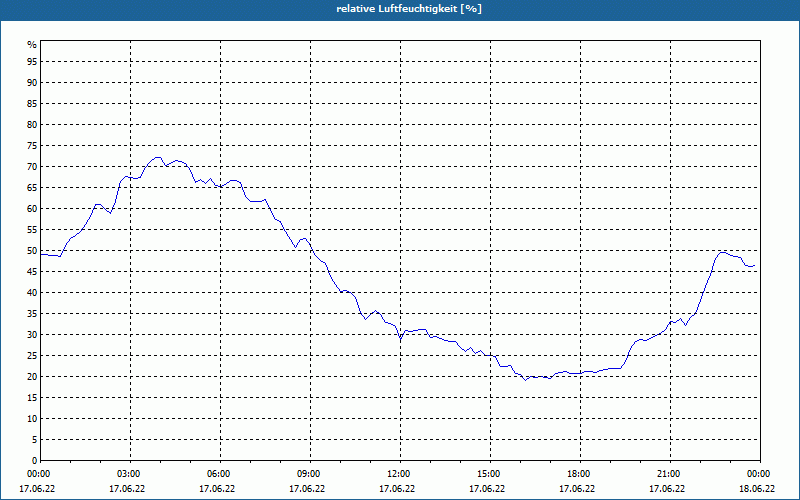Select the 45 y-axis label

(32, 272)
